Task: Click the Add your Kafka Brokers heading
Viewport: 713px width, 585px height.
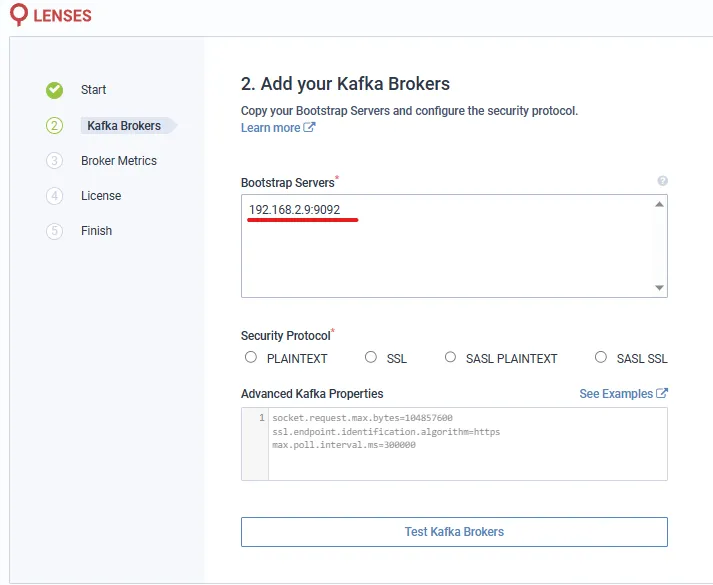Action: coord(345,84)
